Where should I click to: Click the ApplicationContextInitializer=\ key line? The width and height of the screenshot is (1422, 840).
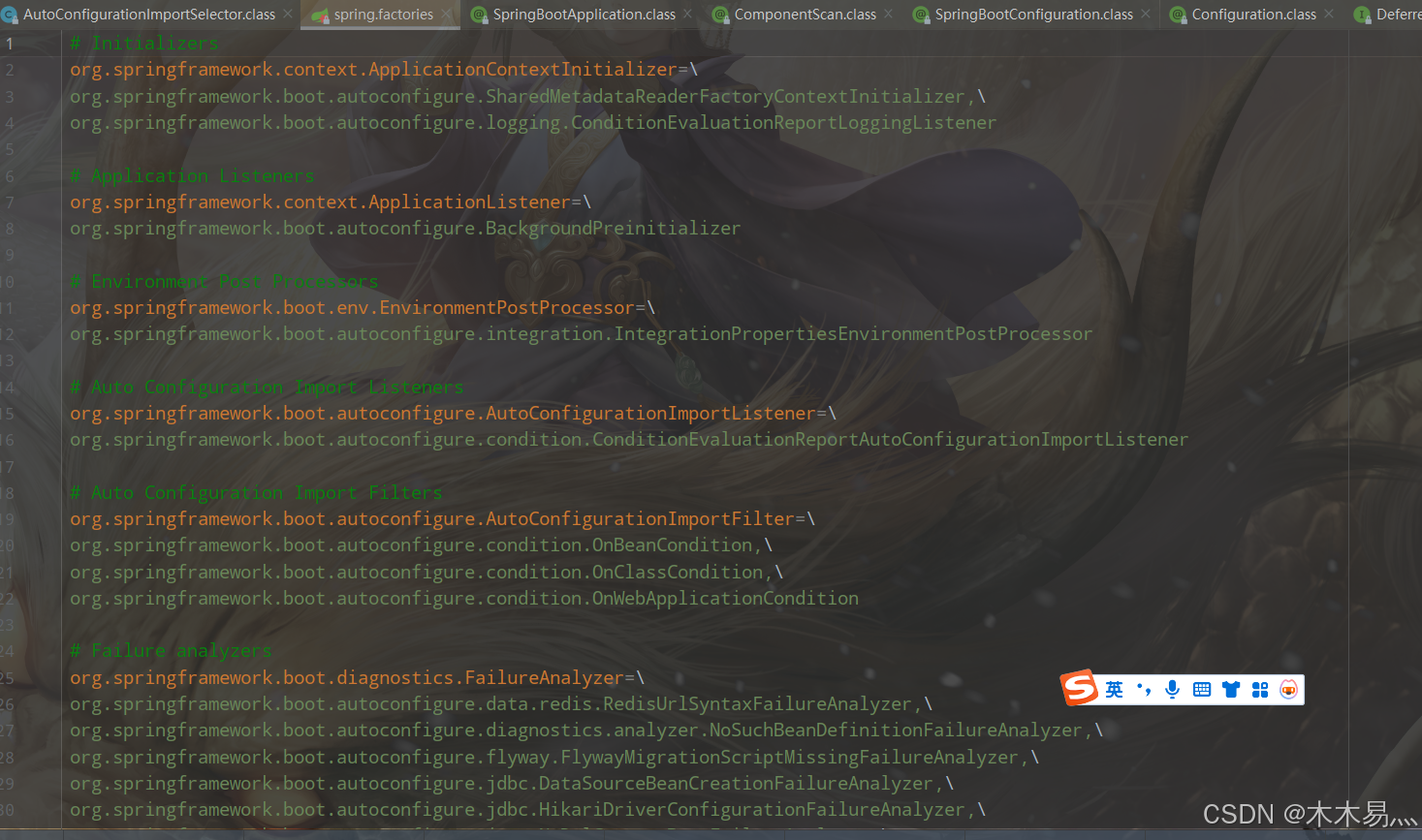point(384,70)
